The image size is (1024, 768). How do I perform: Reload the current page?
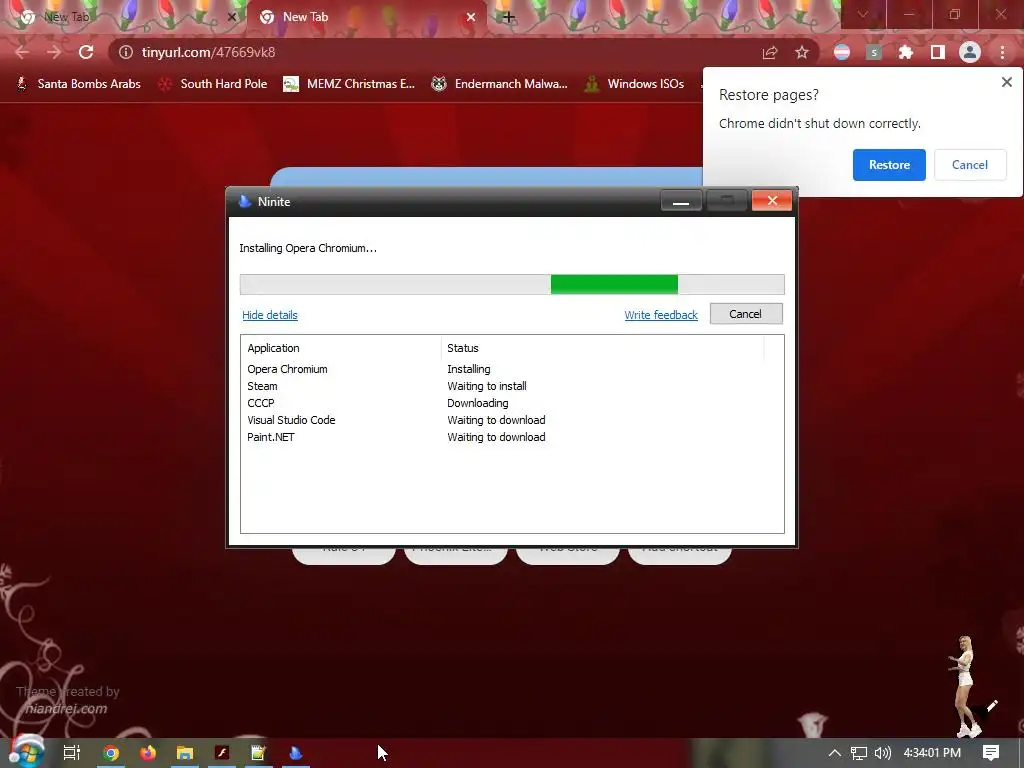86,52
